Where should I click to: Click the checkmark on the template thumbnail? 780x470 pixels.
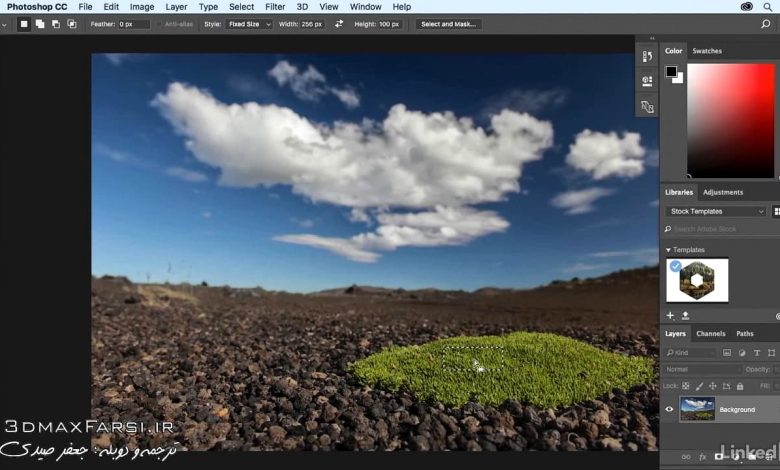pyautogui.click(x=675, y=266)
